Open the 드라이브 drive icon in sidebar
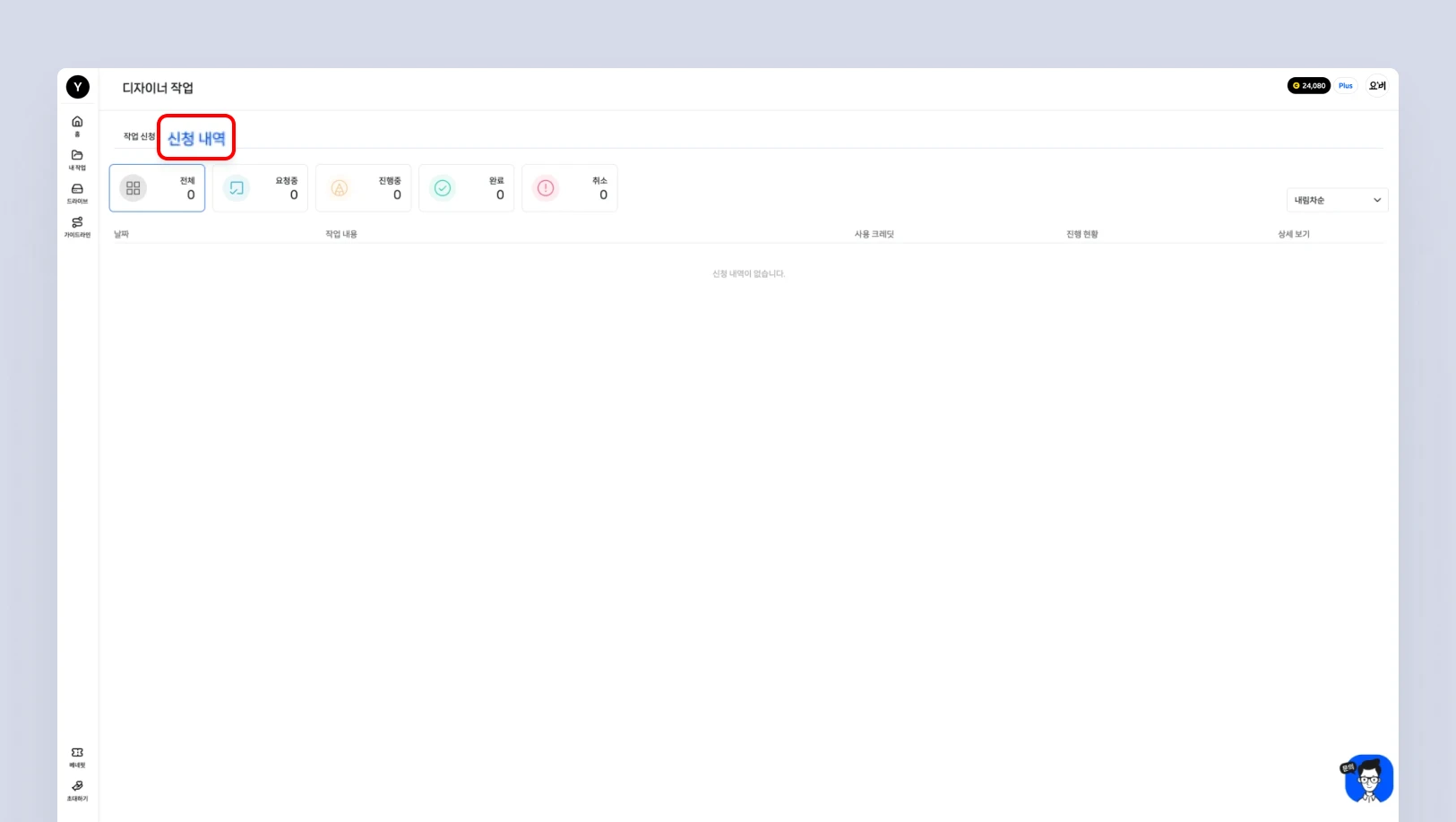The height and width of the screenshot is (822, 1456). (x=77, y=194)
